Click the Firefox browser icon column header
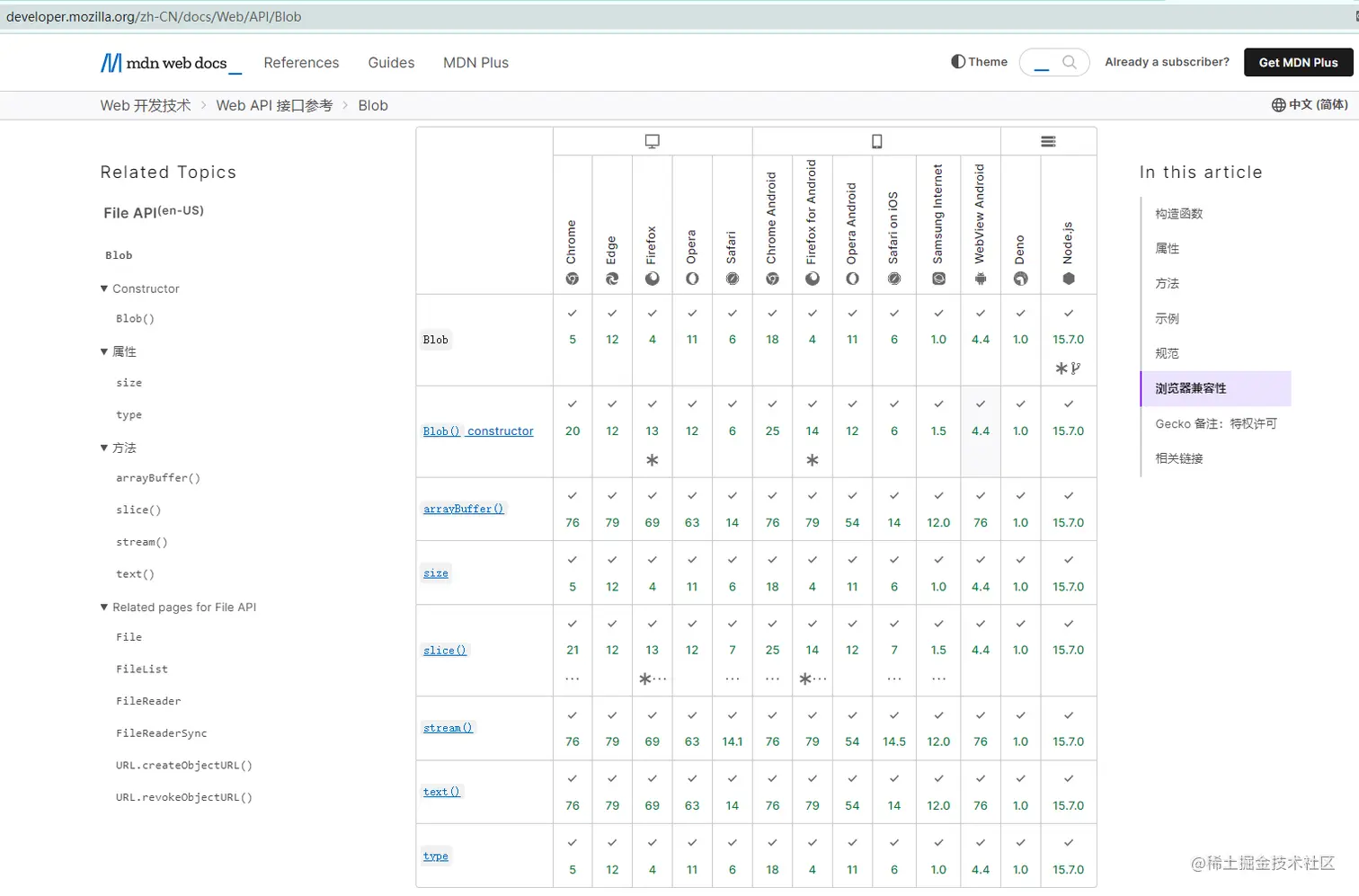 pyautogui.click(x=653, y=279)
